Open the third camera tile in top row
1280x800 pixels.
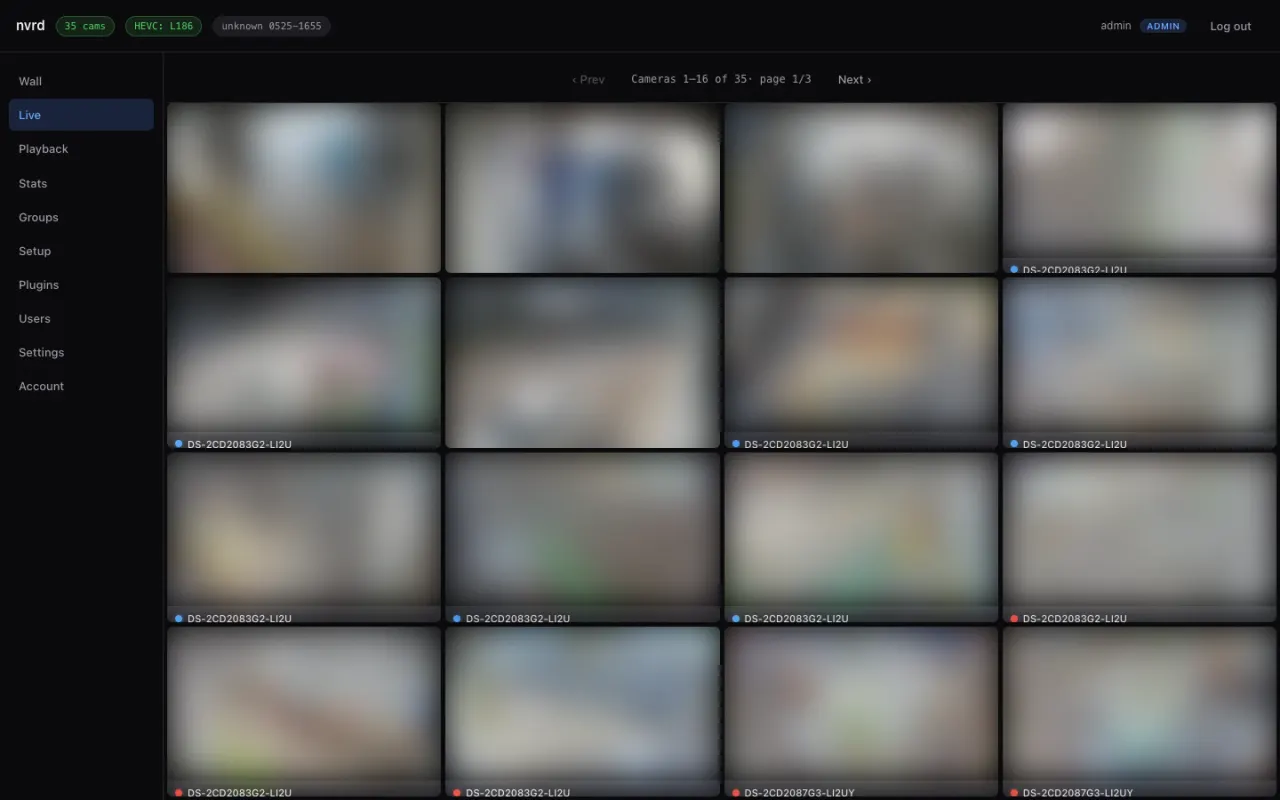[861, 188]
